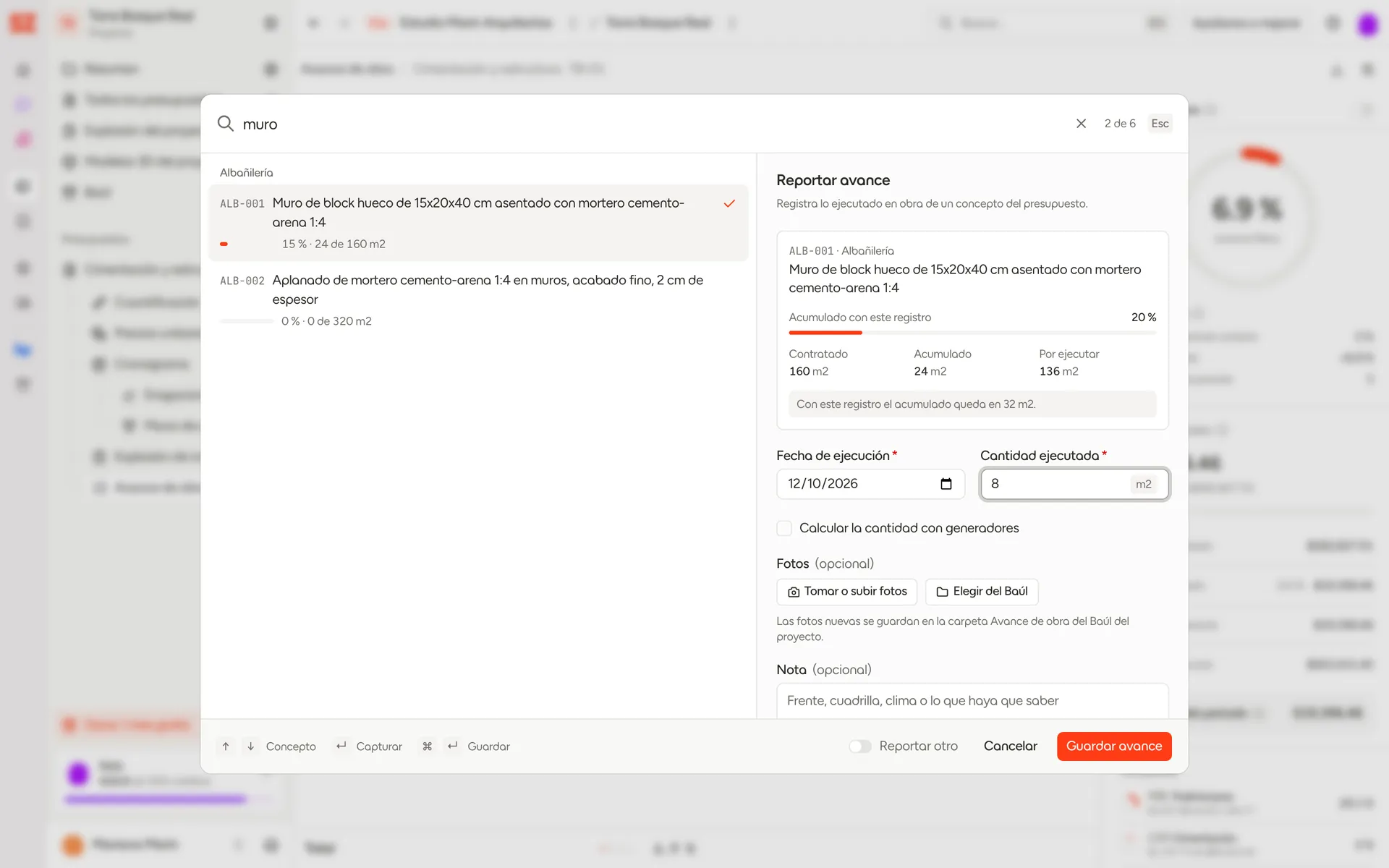Click the Por ejecutar 136 m2 value
This screenshot has width=1389, height=868.
(1059, 371)
